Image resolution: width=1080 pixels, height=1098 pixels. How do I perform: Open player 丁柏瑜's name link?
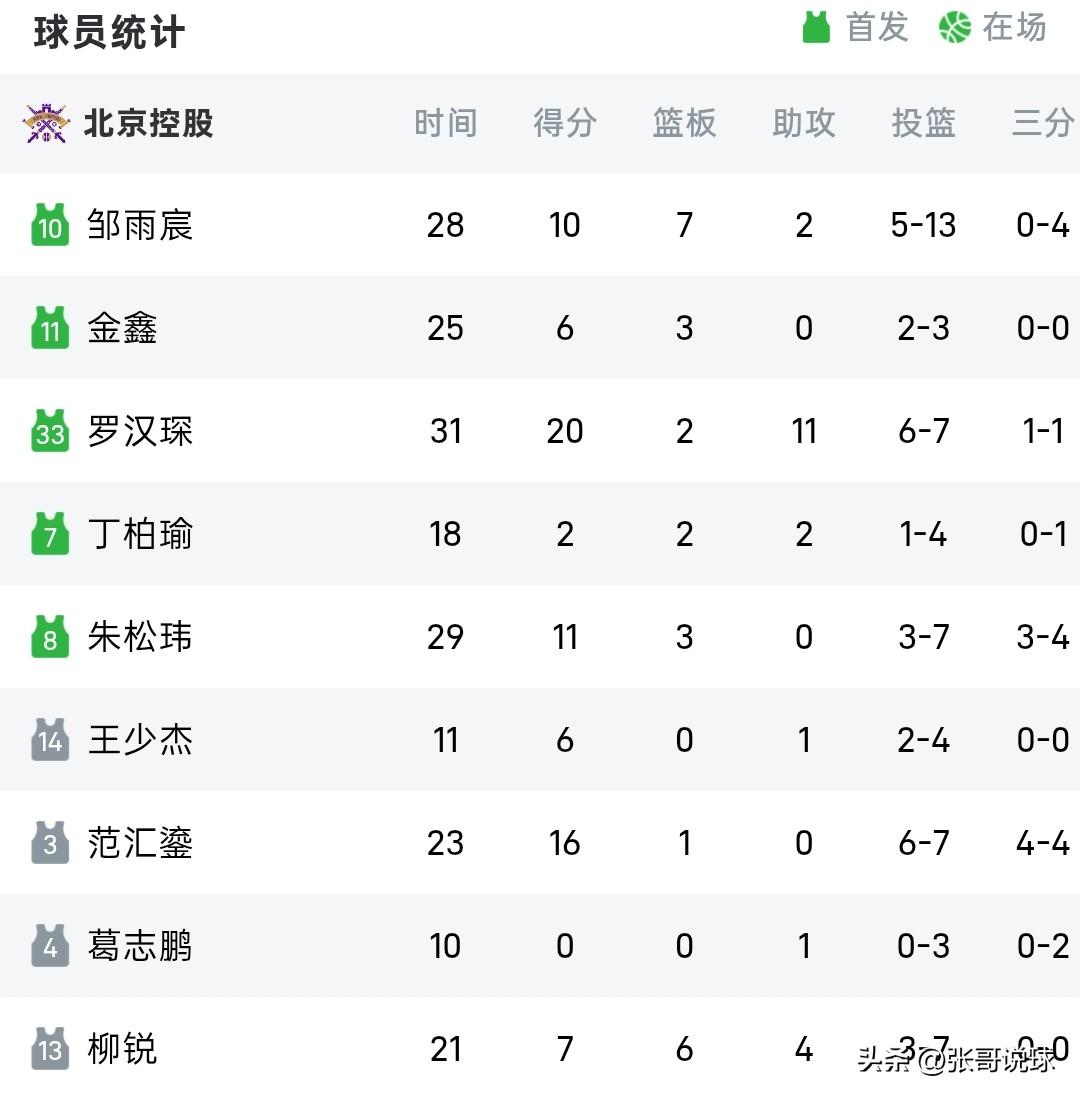(140, 534)
